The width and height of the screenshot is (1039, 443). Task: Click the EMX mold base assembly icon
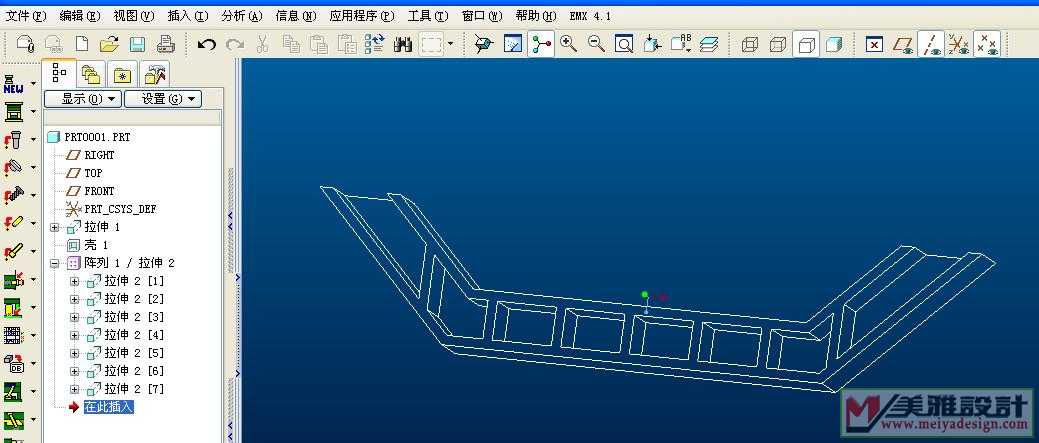13,112
